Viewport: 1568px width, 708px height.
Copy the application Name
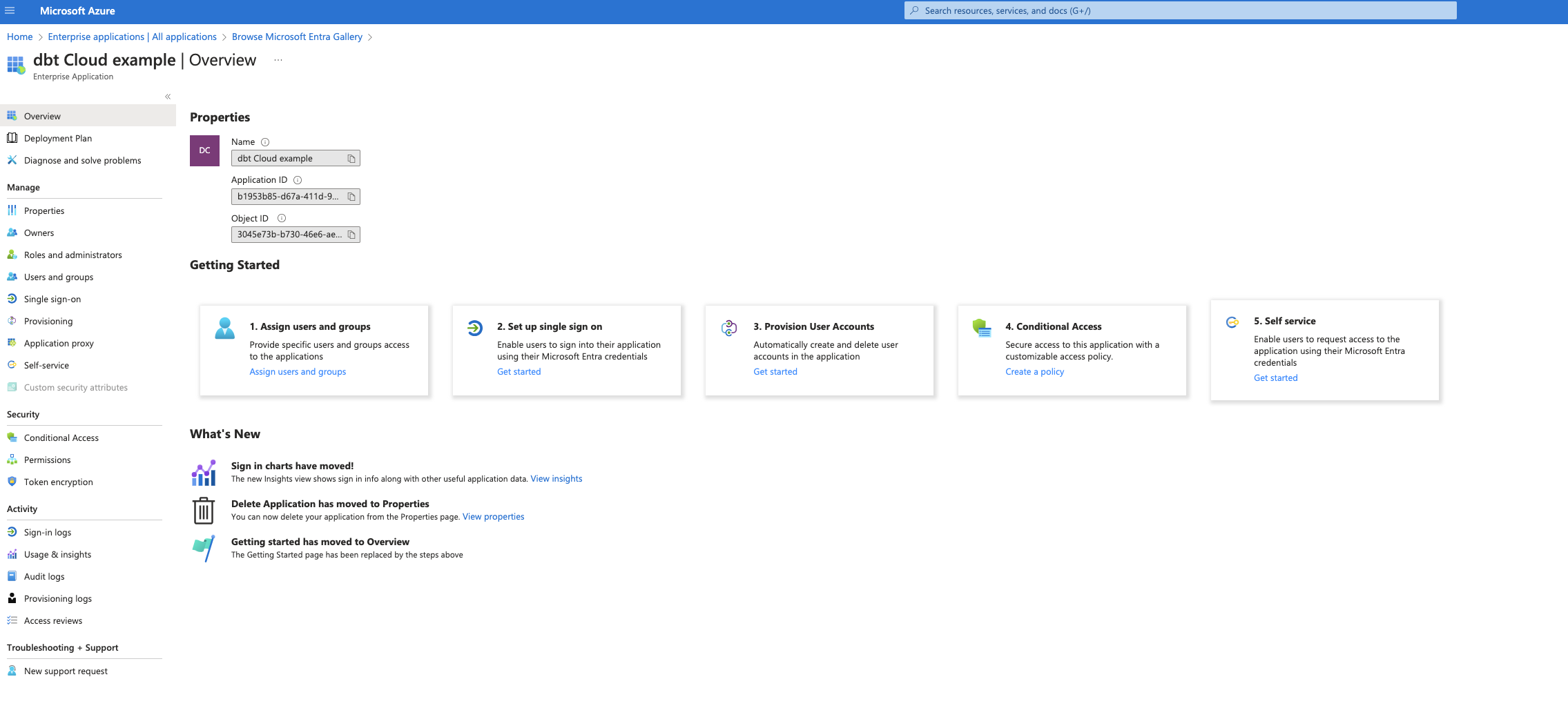352,157
